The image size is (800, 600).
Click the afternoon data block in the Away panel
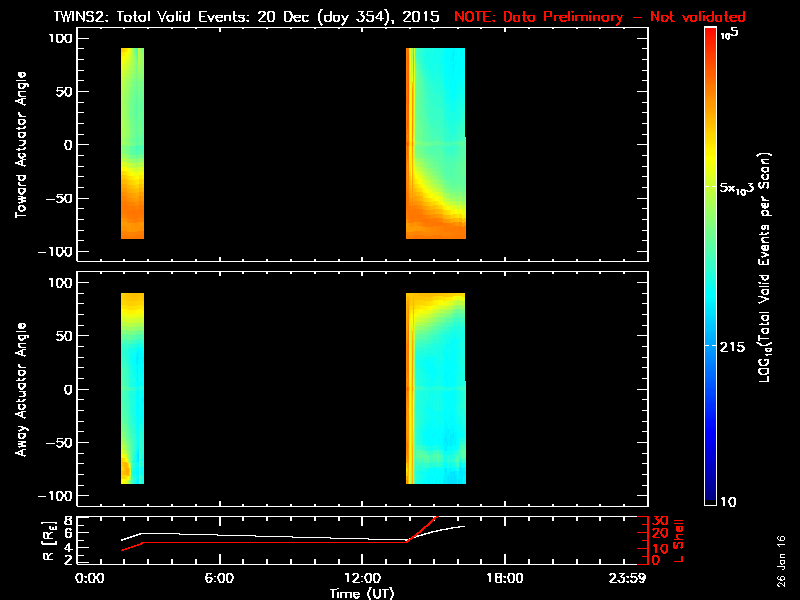point(436,388)
